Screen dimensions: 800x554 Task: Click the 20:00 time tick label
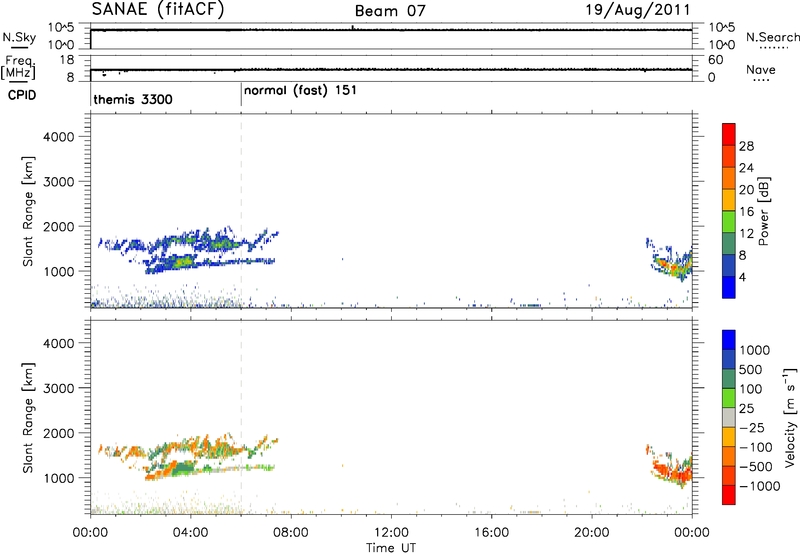click(591, 533)
